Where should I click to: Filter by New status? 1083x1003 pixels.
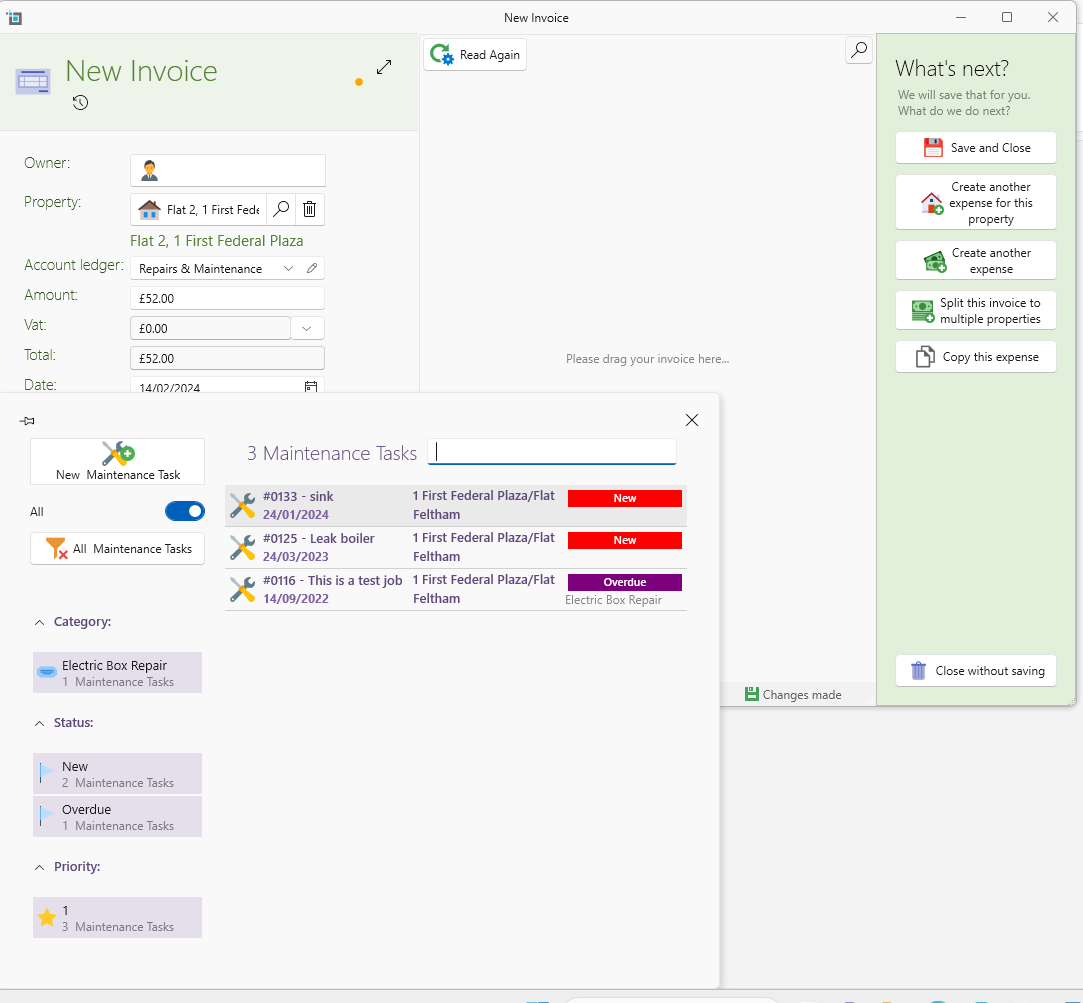[117, 774]
